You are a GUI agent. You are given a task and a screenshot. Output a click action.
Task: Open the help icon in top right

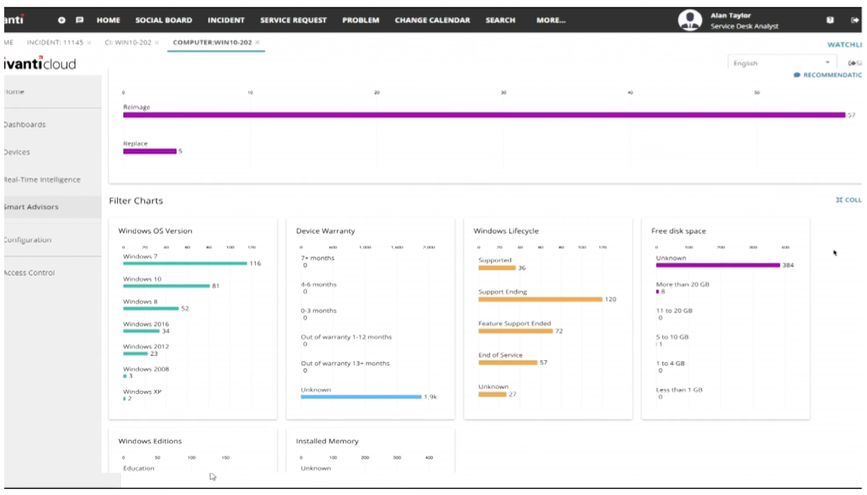829,20
